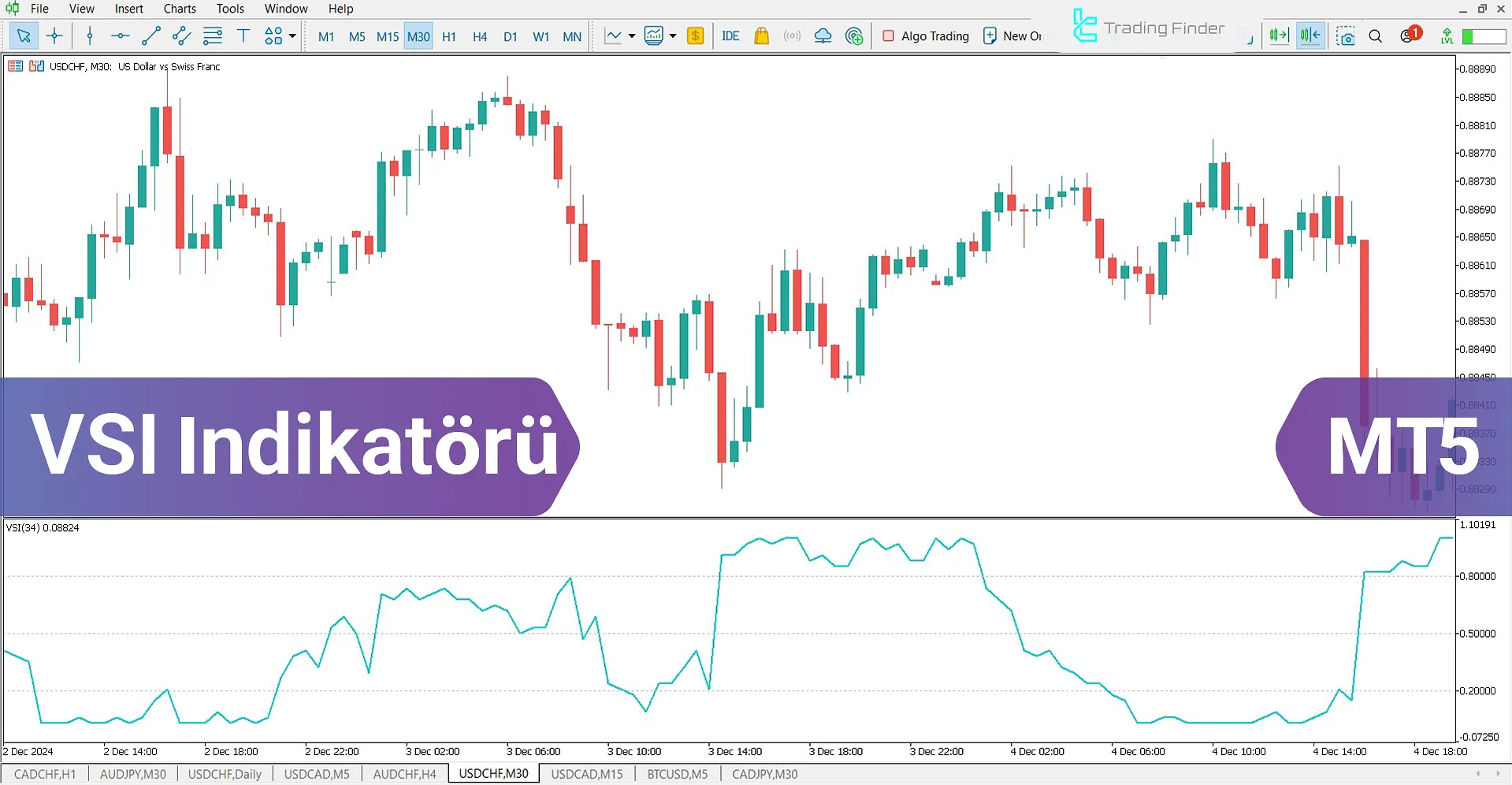Place a New Order

[x=1012, y=35]
